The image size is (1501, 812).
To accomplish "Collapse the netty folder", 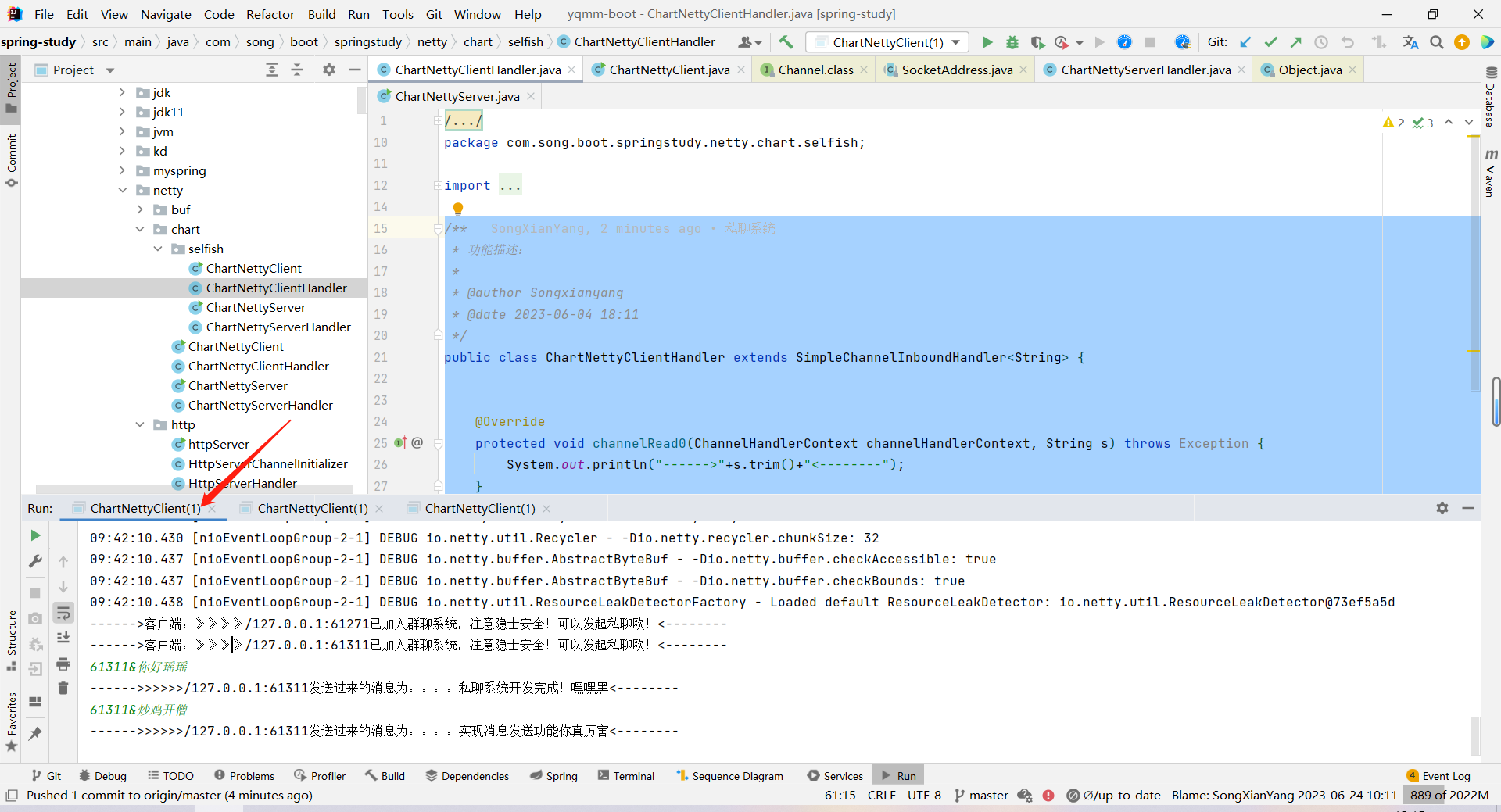I will (x=122, y=190).
